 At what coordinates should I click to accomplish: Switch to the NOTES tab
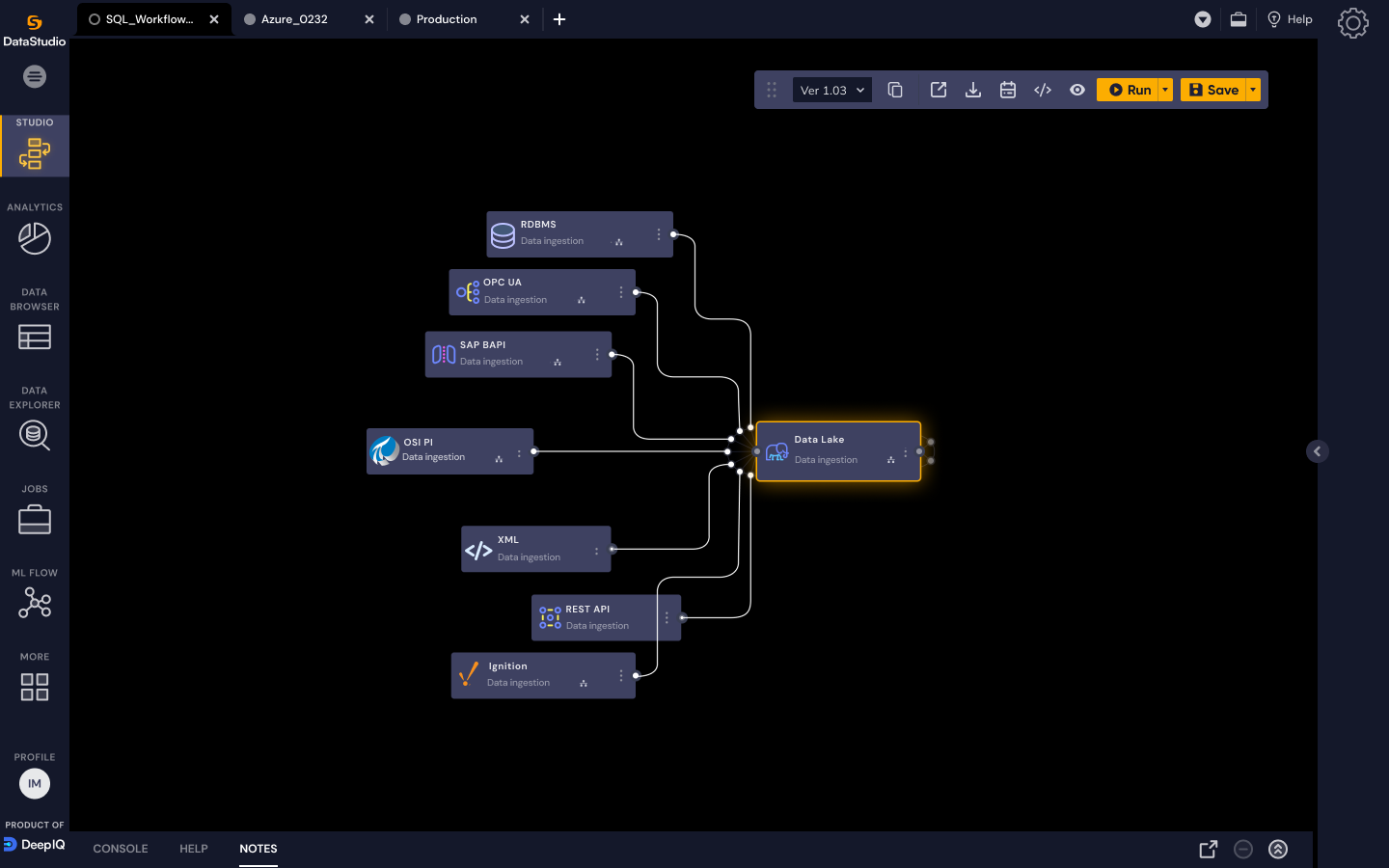259,849
